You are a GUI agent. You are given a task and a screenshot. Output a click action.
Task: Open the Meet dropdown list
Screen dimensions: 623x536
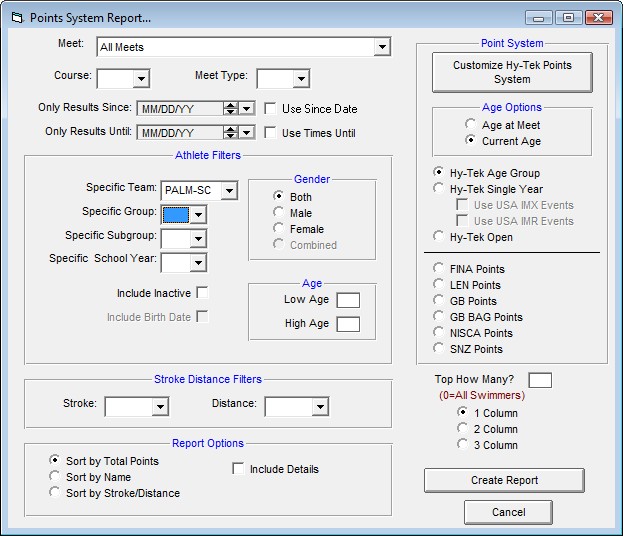[x=382, y=47]
